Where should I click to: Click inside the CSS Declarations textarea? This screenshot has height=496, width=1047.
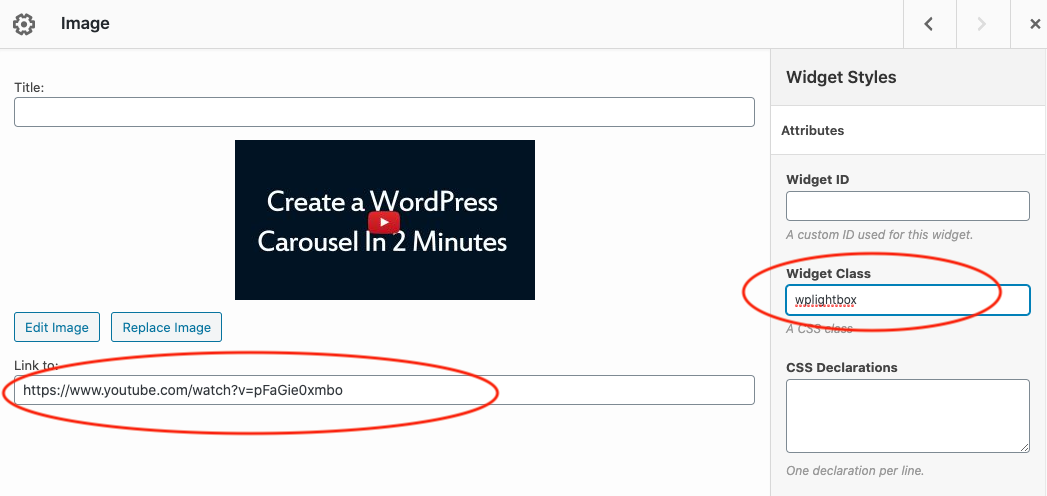(x=907, y=415)
